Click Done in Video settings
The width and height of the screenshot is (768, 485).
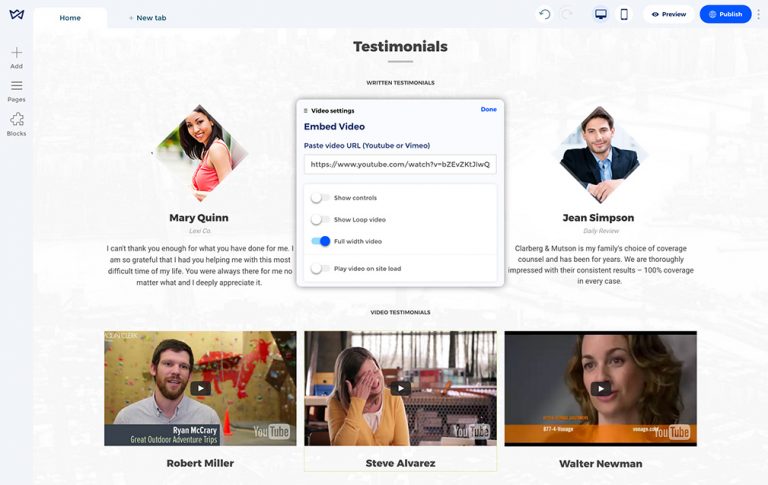click(x=488, y=109)
